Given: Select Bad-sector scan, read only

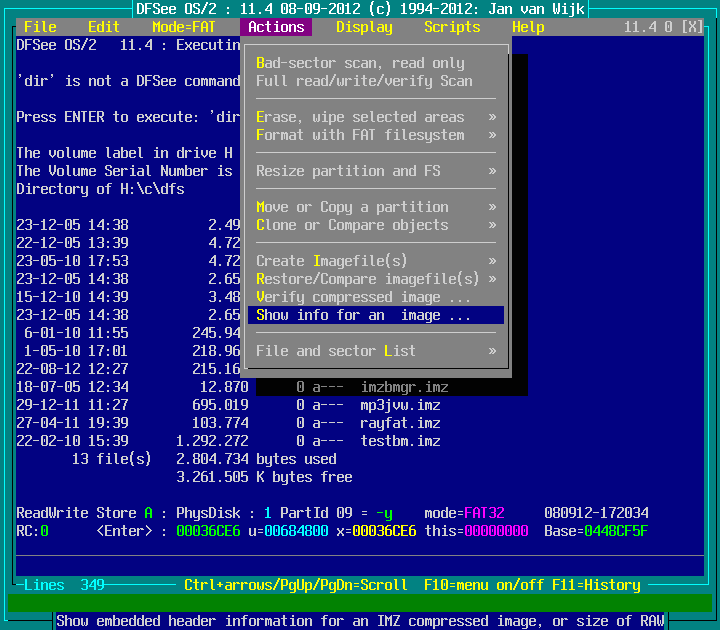Looking at the screenshot, I should tap(360, 63).
